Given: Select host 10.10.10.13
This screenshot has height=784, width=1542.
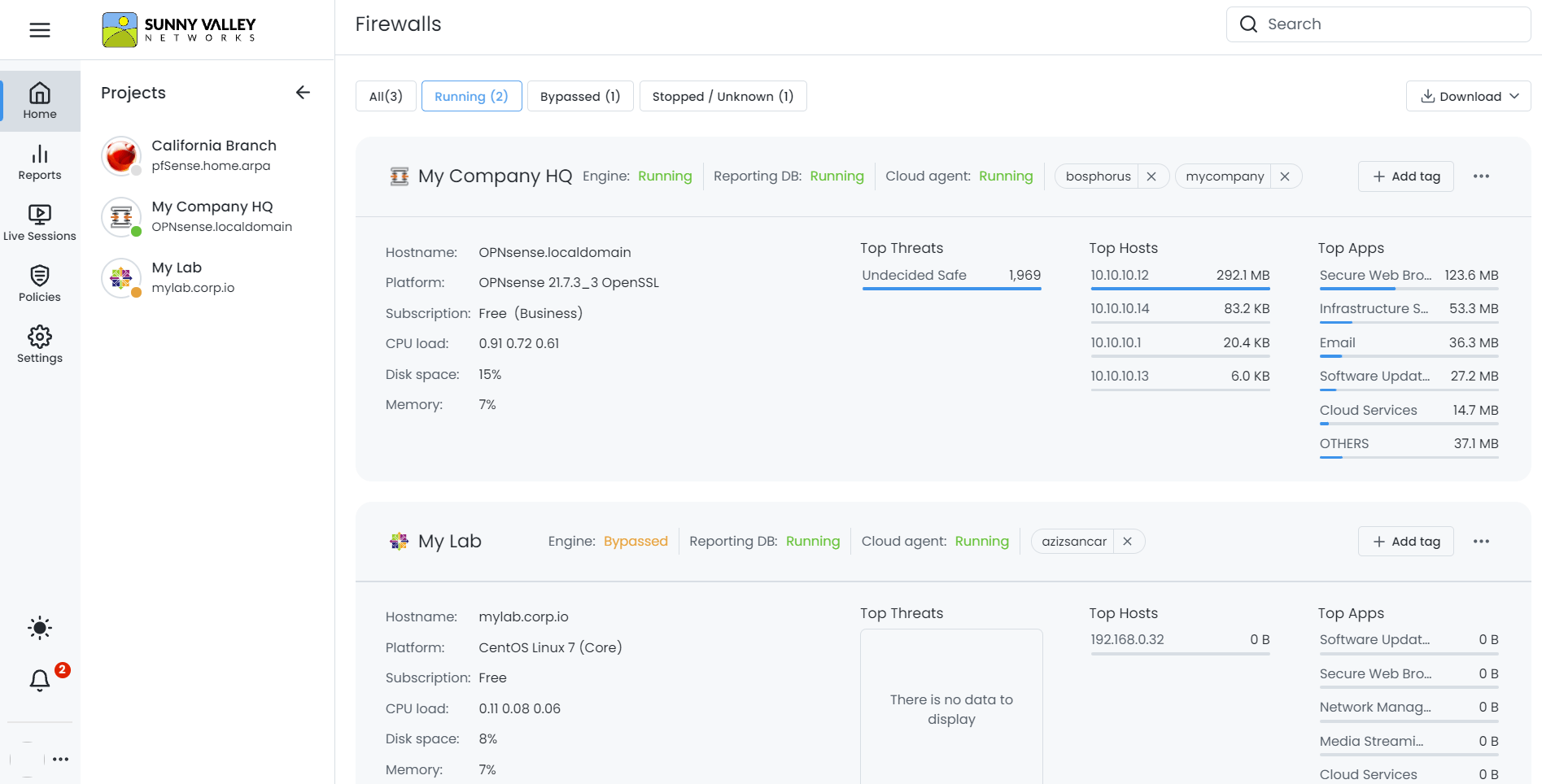Looking at the screenshot, I should [x=1180, y=379].
